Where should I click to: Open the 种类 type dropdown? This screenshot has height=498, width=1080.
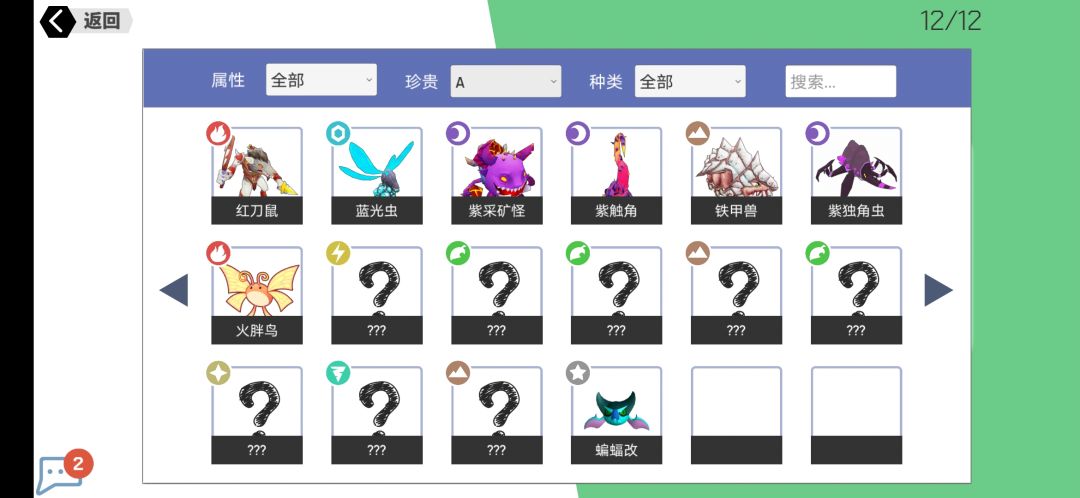pyautogui.click(x=690, y=81)
